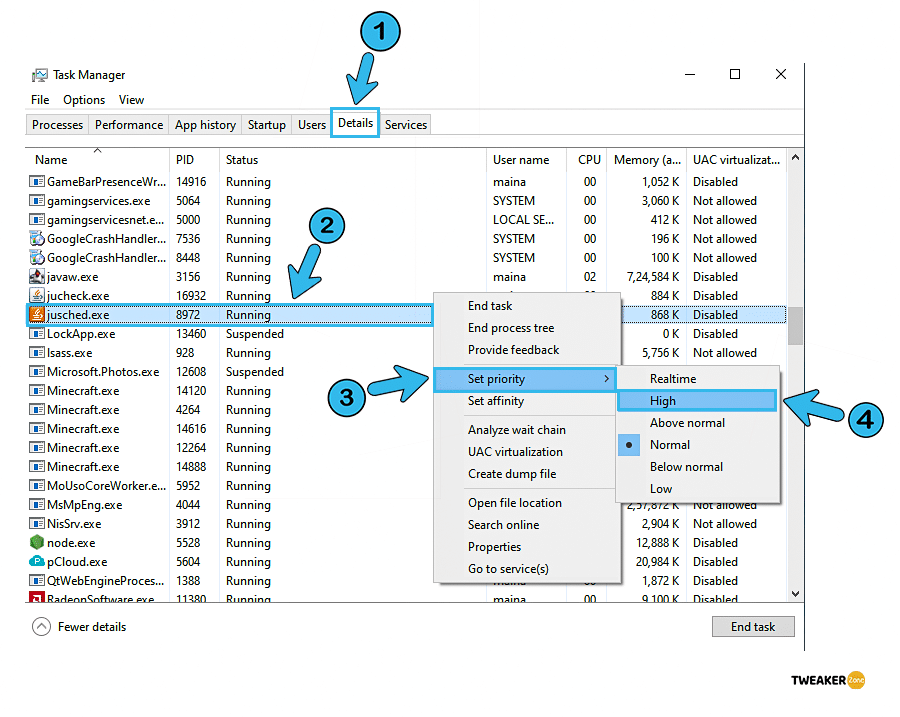Select Analyze wait chain
Screen dimensions: 900x717
[x=525, y=430]
